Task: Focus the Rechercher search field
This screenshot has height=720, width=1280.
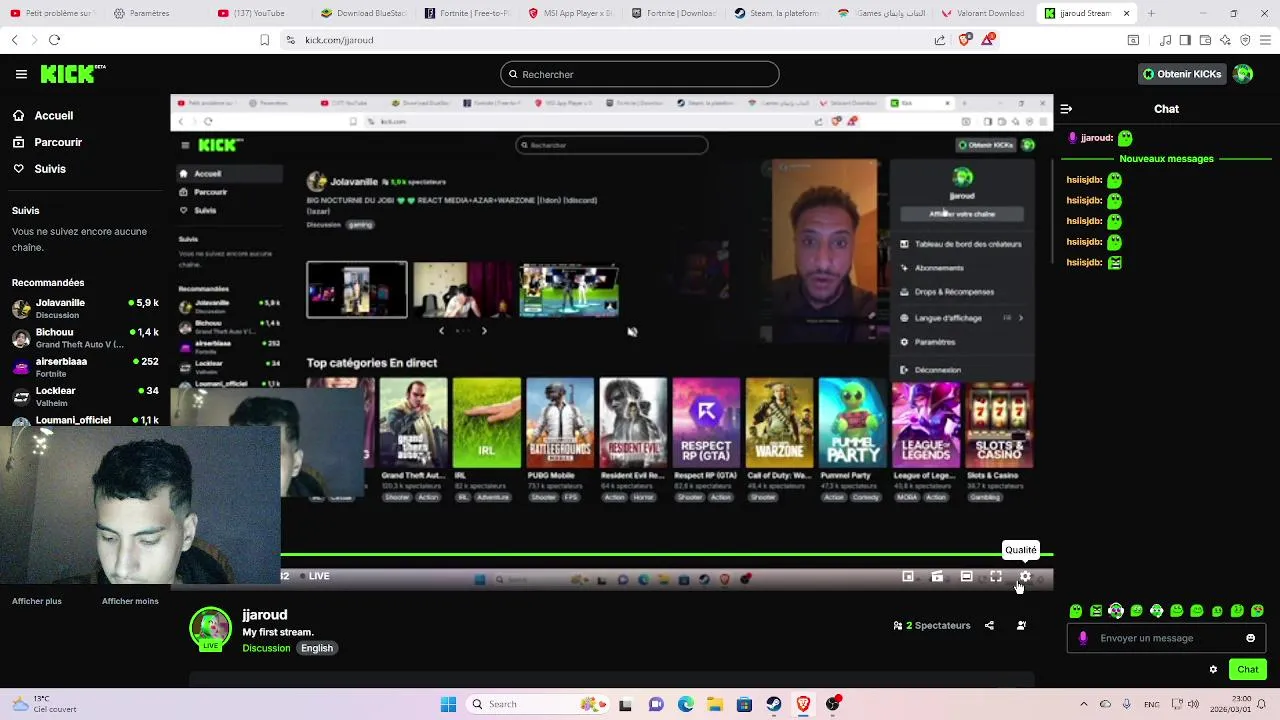Action: 640,74
